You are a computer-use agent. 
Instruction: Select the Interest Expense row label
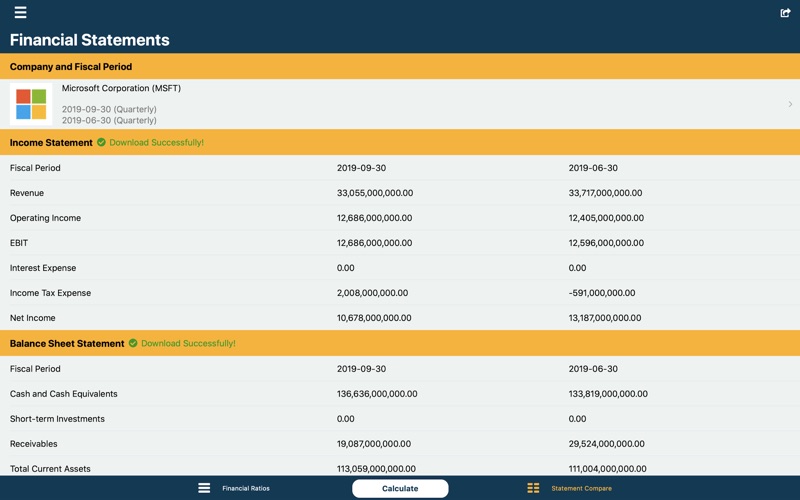coord(43,268)
